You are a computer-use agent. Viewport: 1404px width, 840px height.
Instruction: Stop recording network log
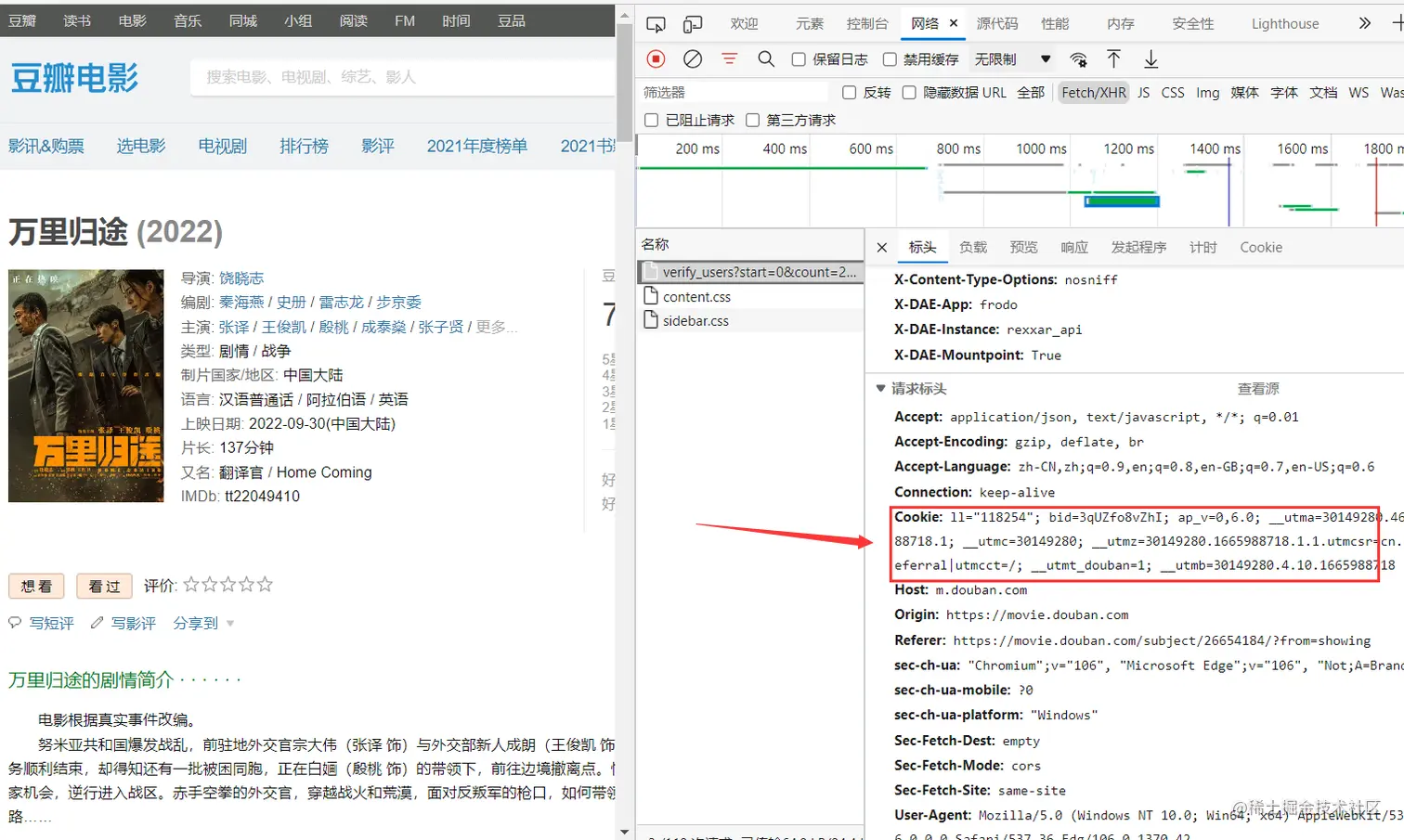pyautogui.click(x=656, y=59)
